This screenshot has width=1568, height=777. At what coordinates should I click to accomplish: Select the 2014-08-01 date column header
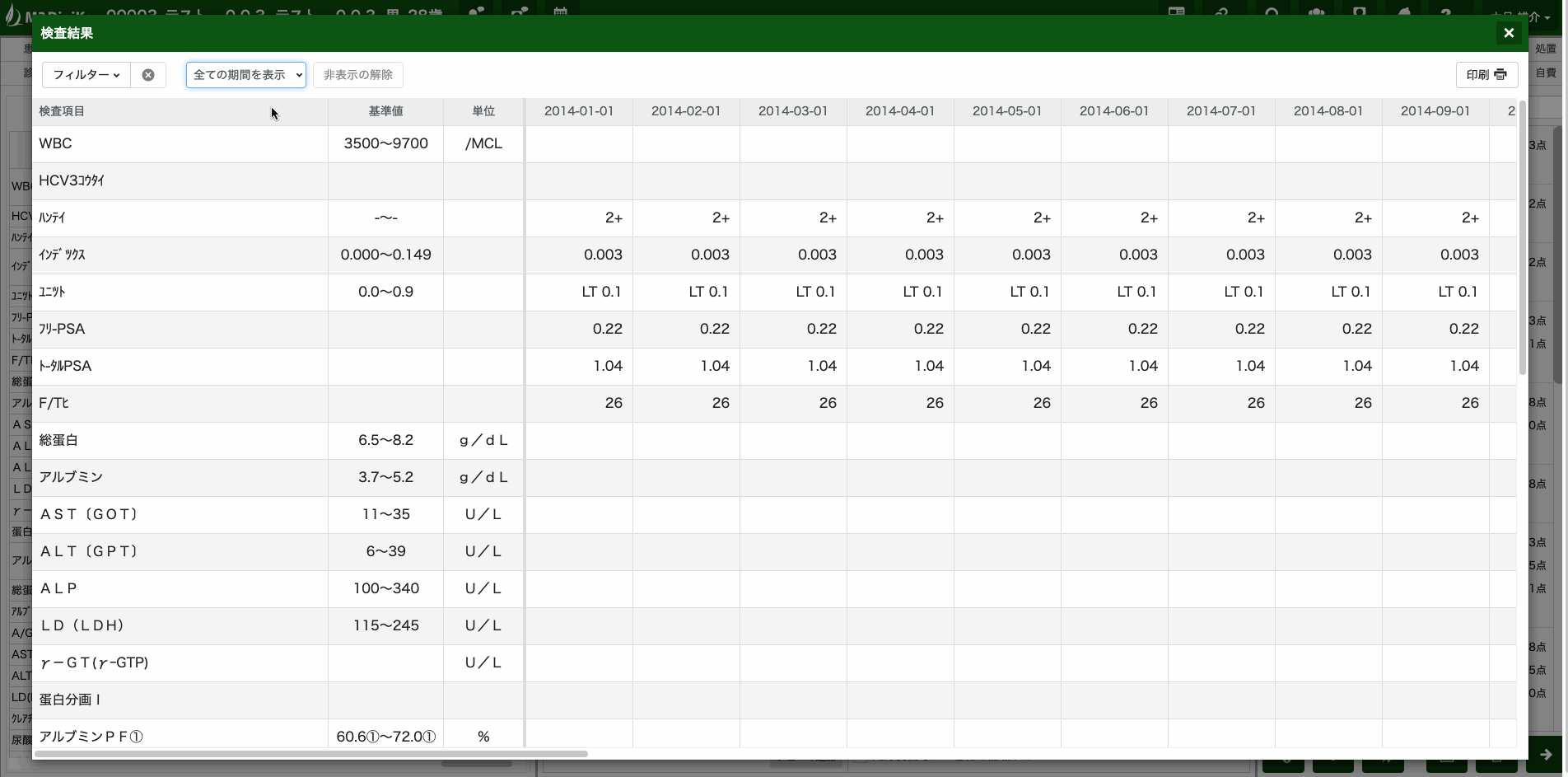click(1328, 111)
